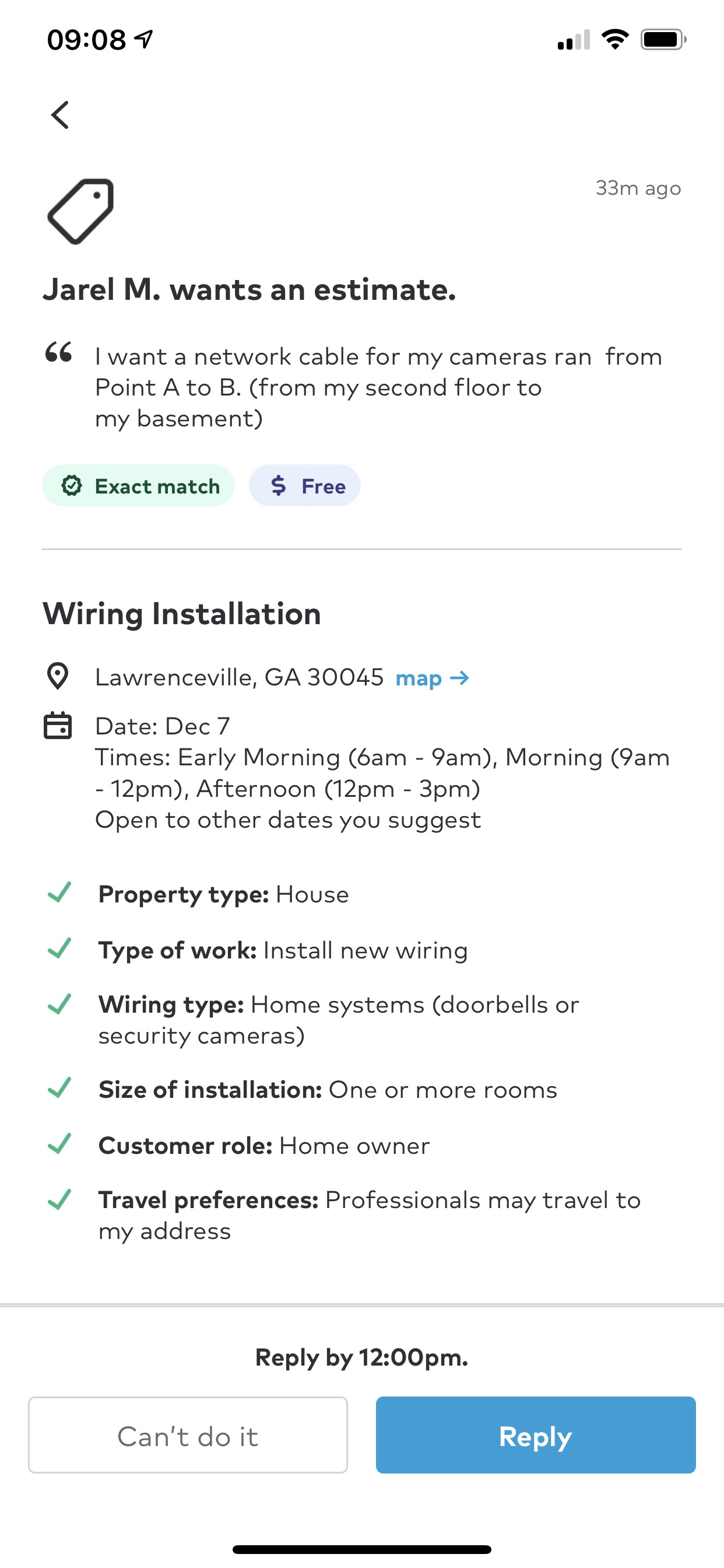Click the Exact match verified badge icon
This screenshot has height=1568, width=724.
tap(72, 486)
